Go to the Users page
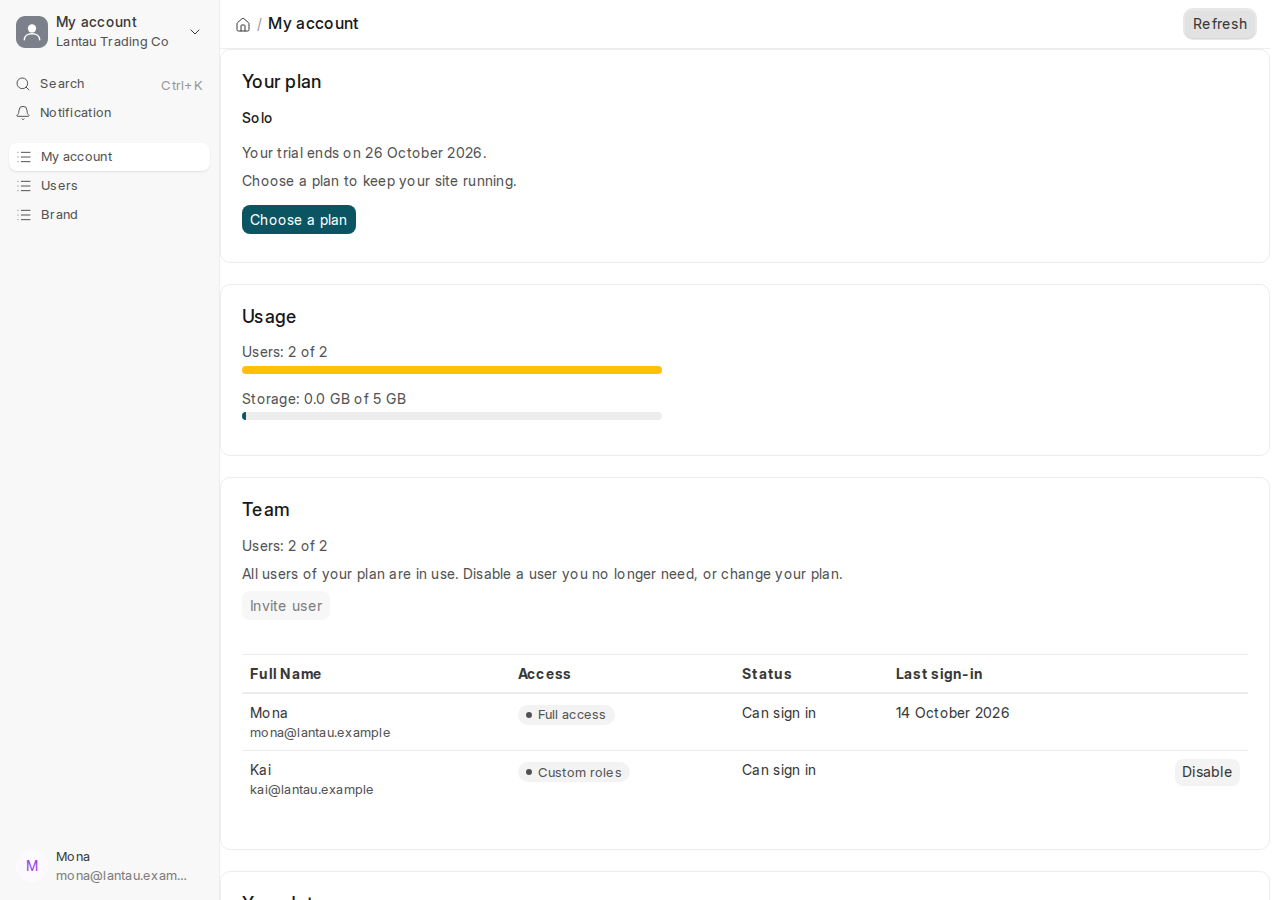Image resolution: width=1280 pixels, height=900 pixels. (110, 186)
